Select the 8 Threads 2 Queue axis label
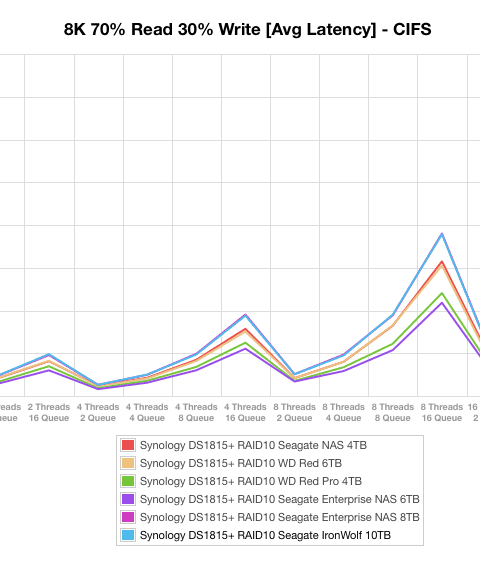The width and height of the screenshot is (480, 574). 294,413
